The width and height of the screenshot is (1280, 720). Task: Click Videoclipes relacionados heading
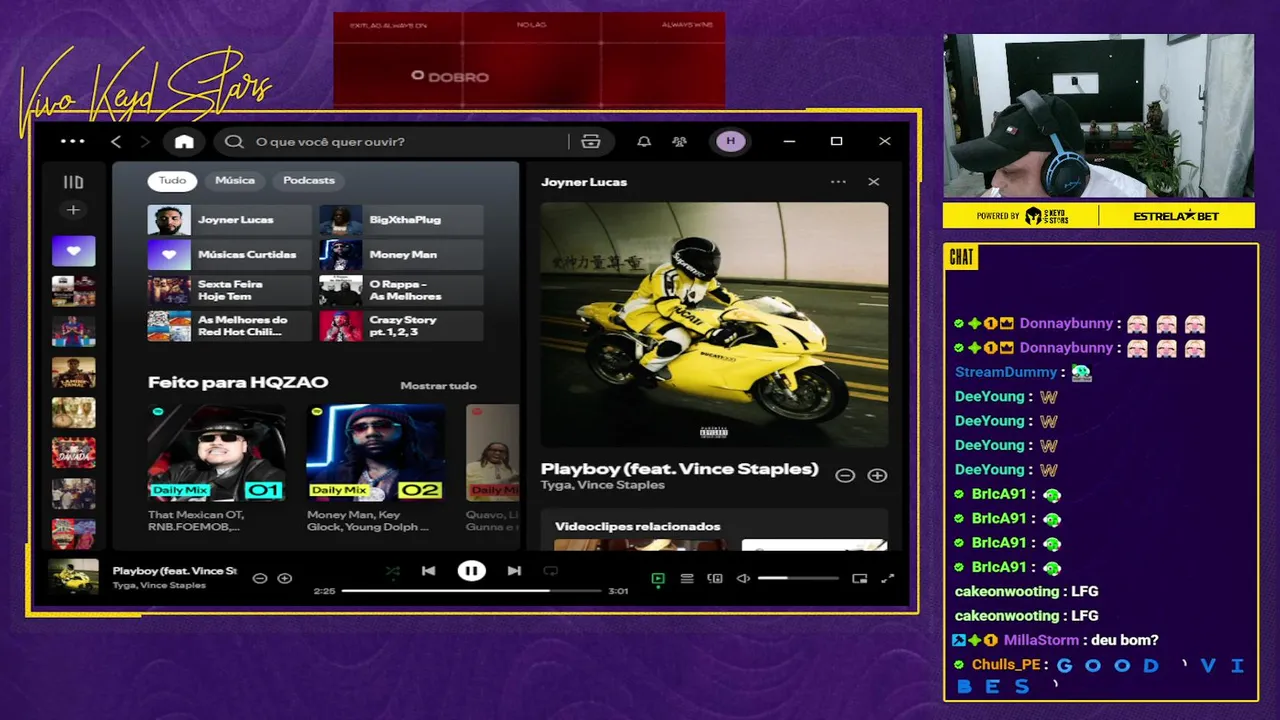638,526
